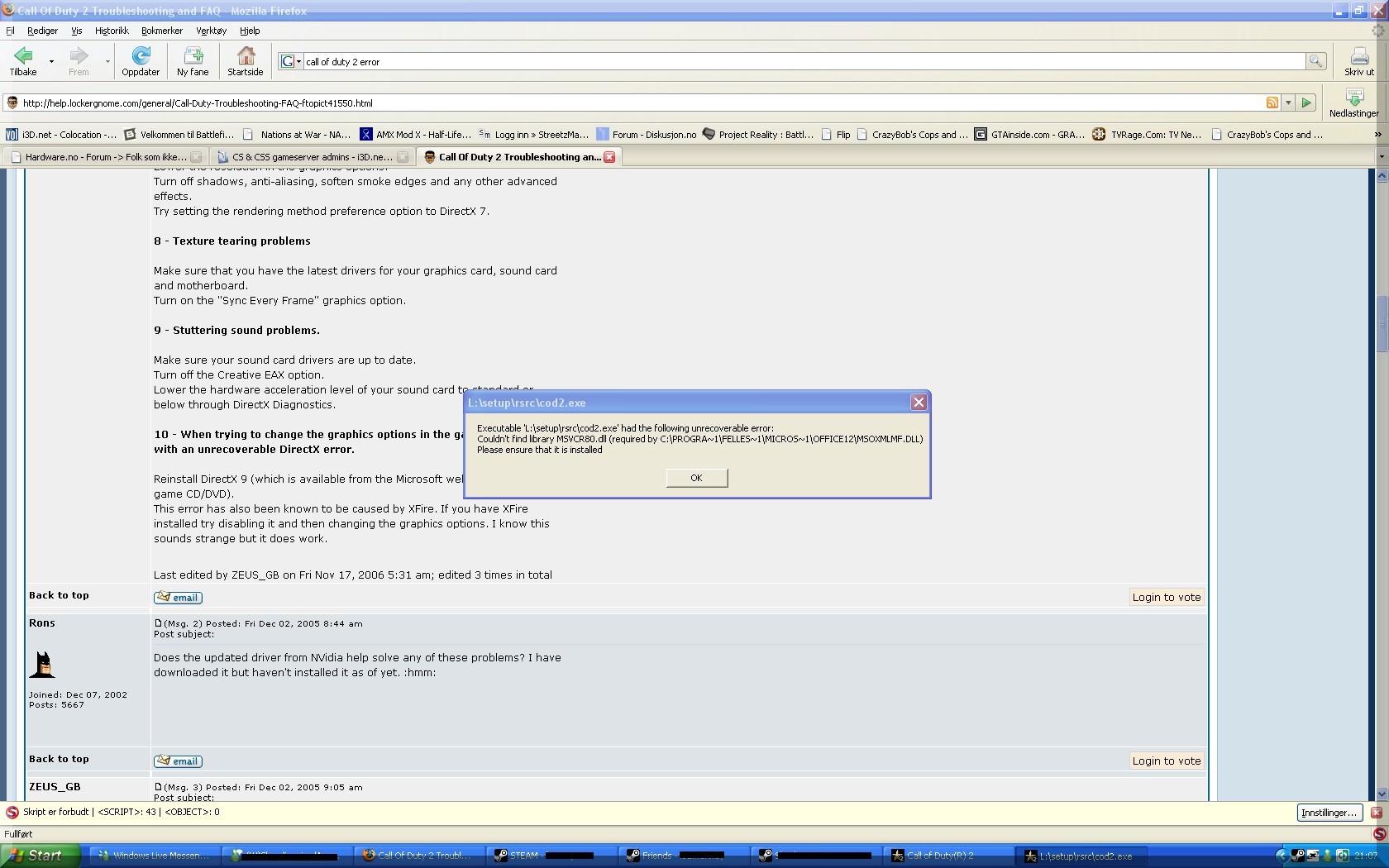
Task: Open the list all tabs dropdown
Action: click(x=1381, y=157)
